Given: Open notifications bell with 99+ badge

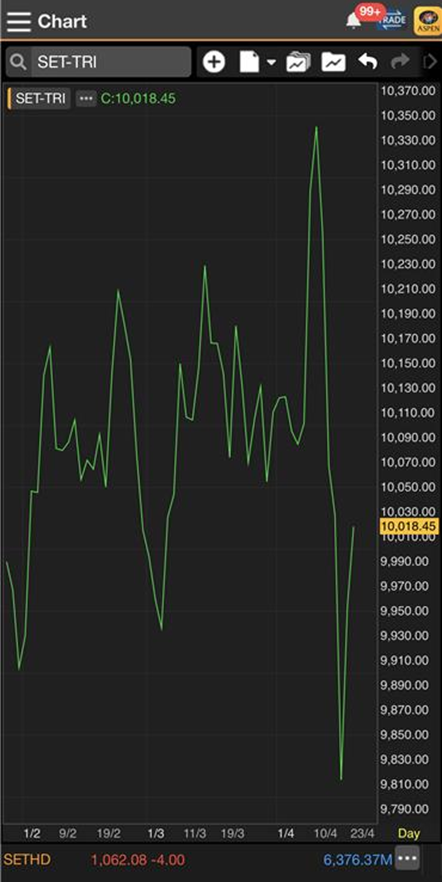Looking at the screenshot, I should [x=354, y=20].
